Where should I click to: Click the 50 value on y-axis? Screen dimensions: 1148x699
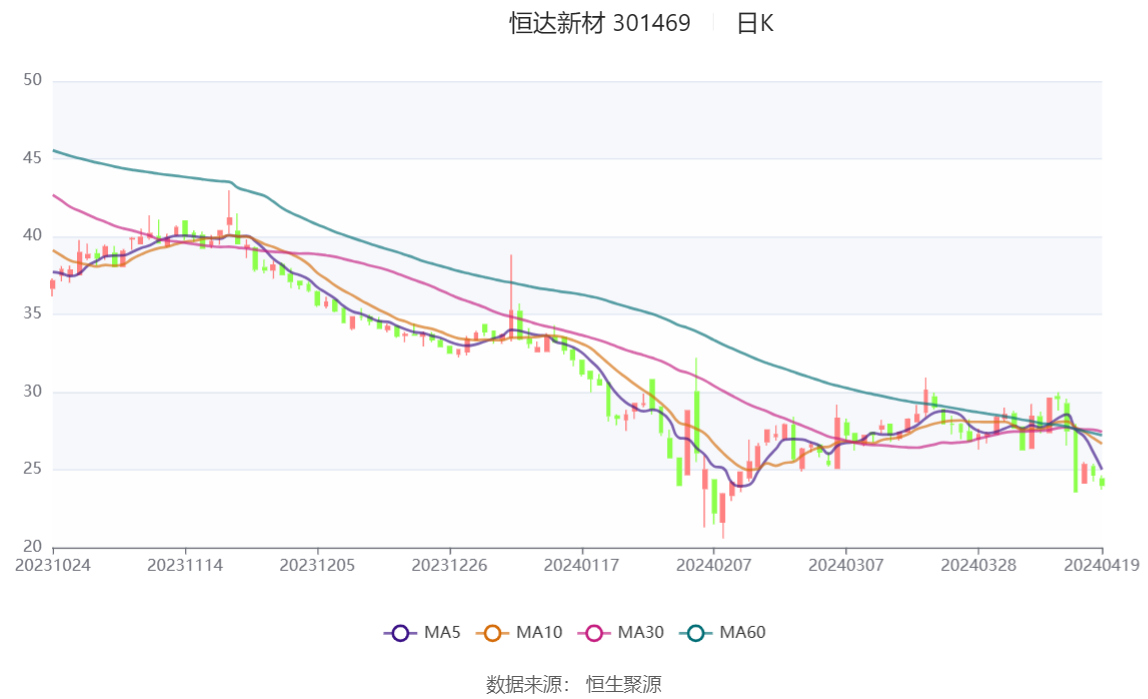pos(32,80)
